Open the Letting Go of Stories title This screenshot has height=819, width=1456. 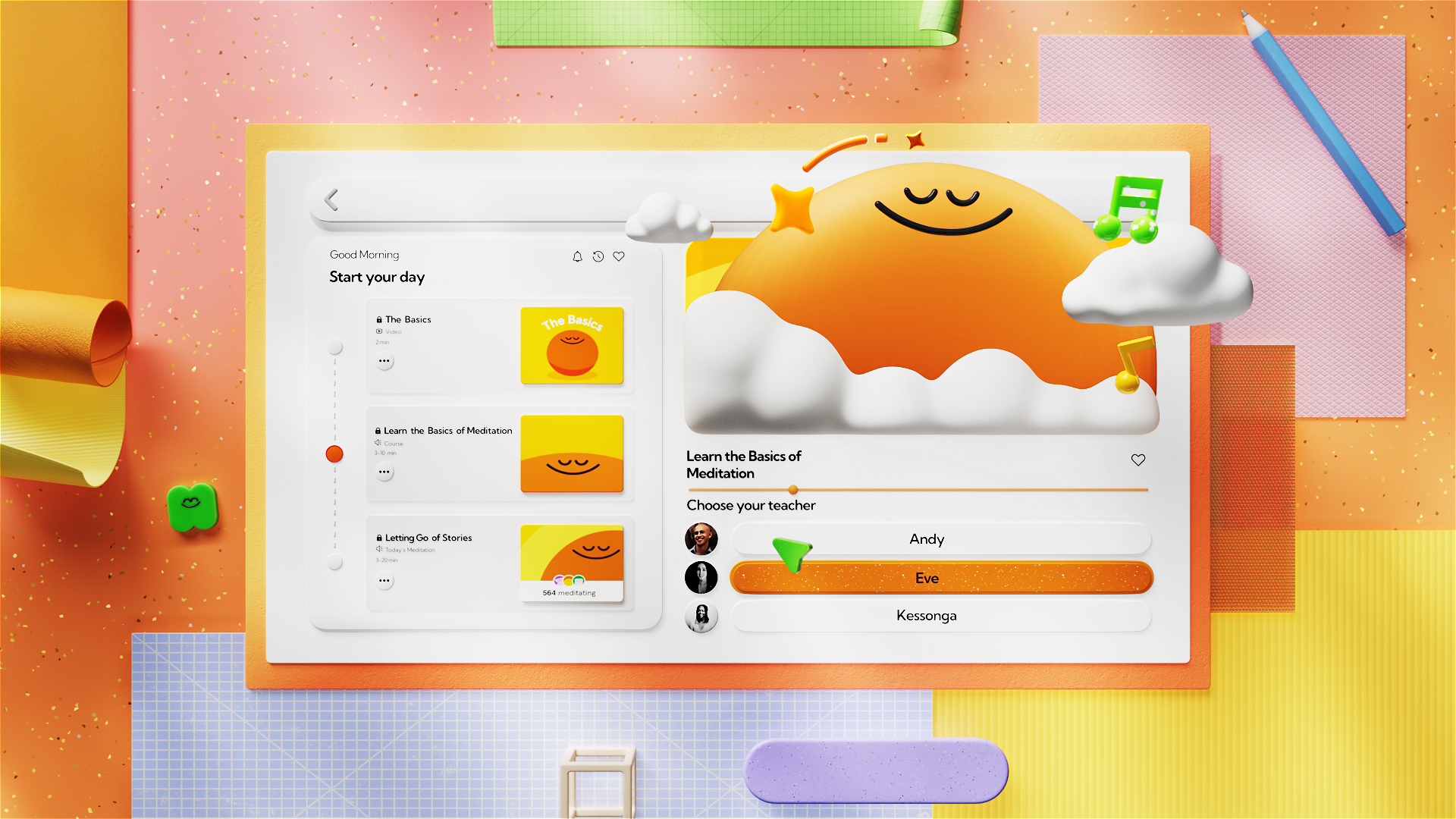pyautogui.click(x=428, y=538)
